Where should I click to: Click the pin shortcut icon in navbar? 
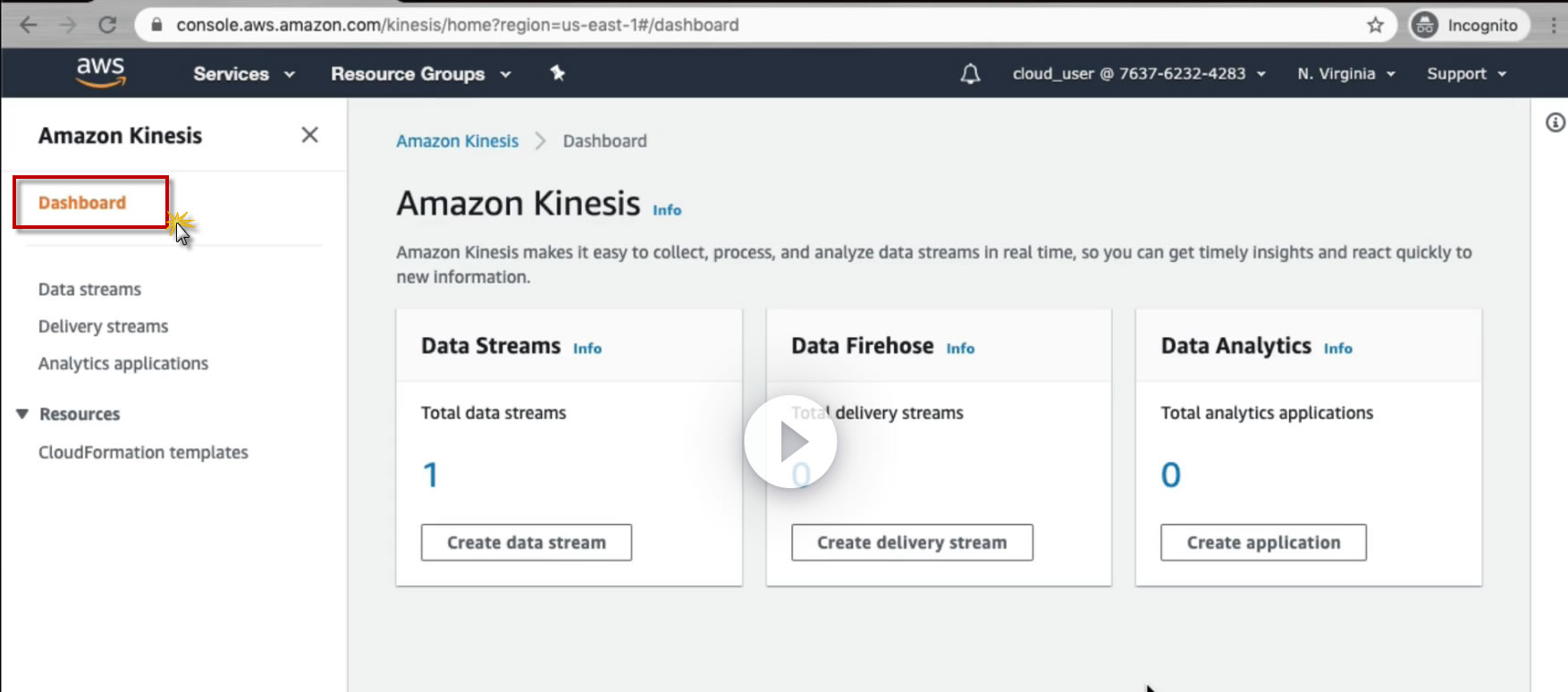558,73
